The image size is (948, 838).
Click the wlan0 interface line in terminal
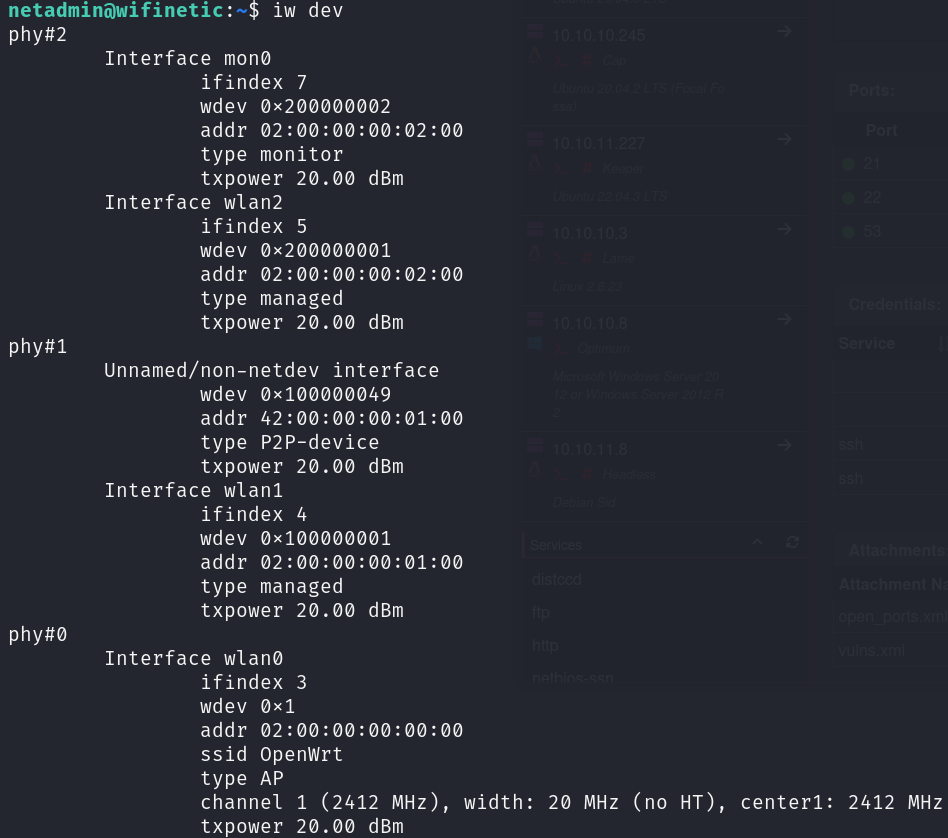click(193, 658)
